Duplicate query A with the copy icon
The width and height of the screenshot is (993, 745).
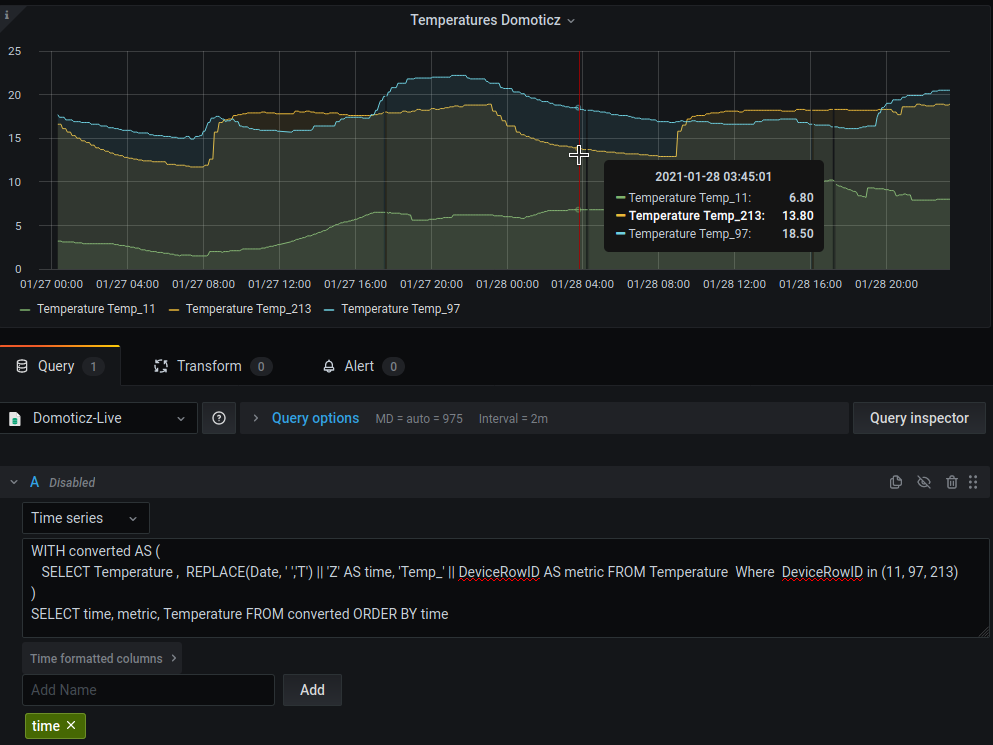(x=895, y=482)
